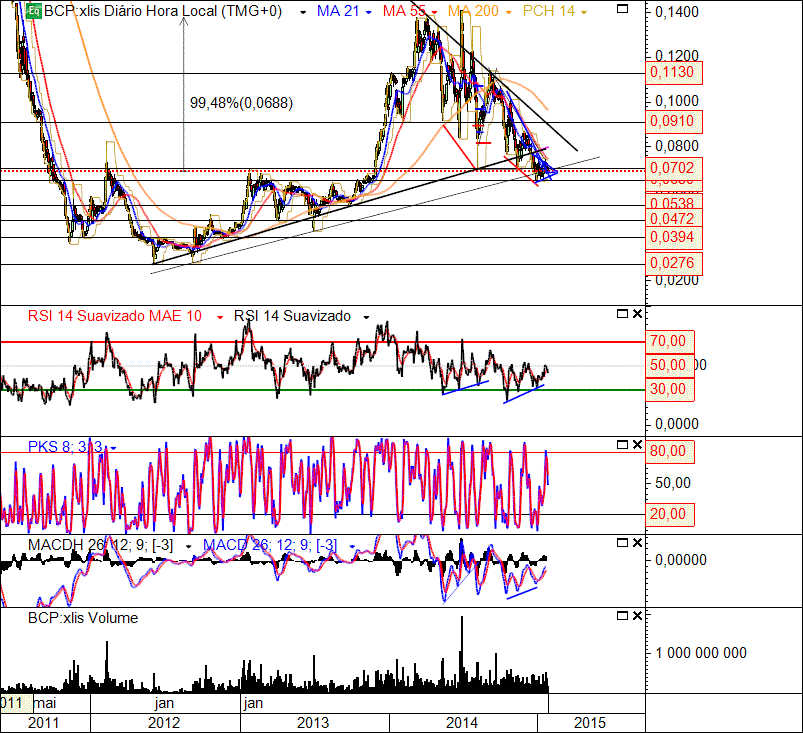The height and width of the screenshot is (733, 803).
Task: Expand the RSI 14 Suavizado options arrow
Action: (x=366, y=317)
